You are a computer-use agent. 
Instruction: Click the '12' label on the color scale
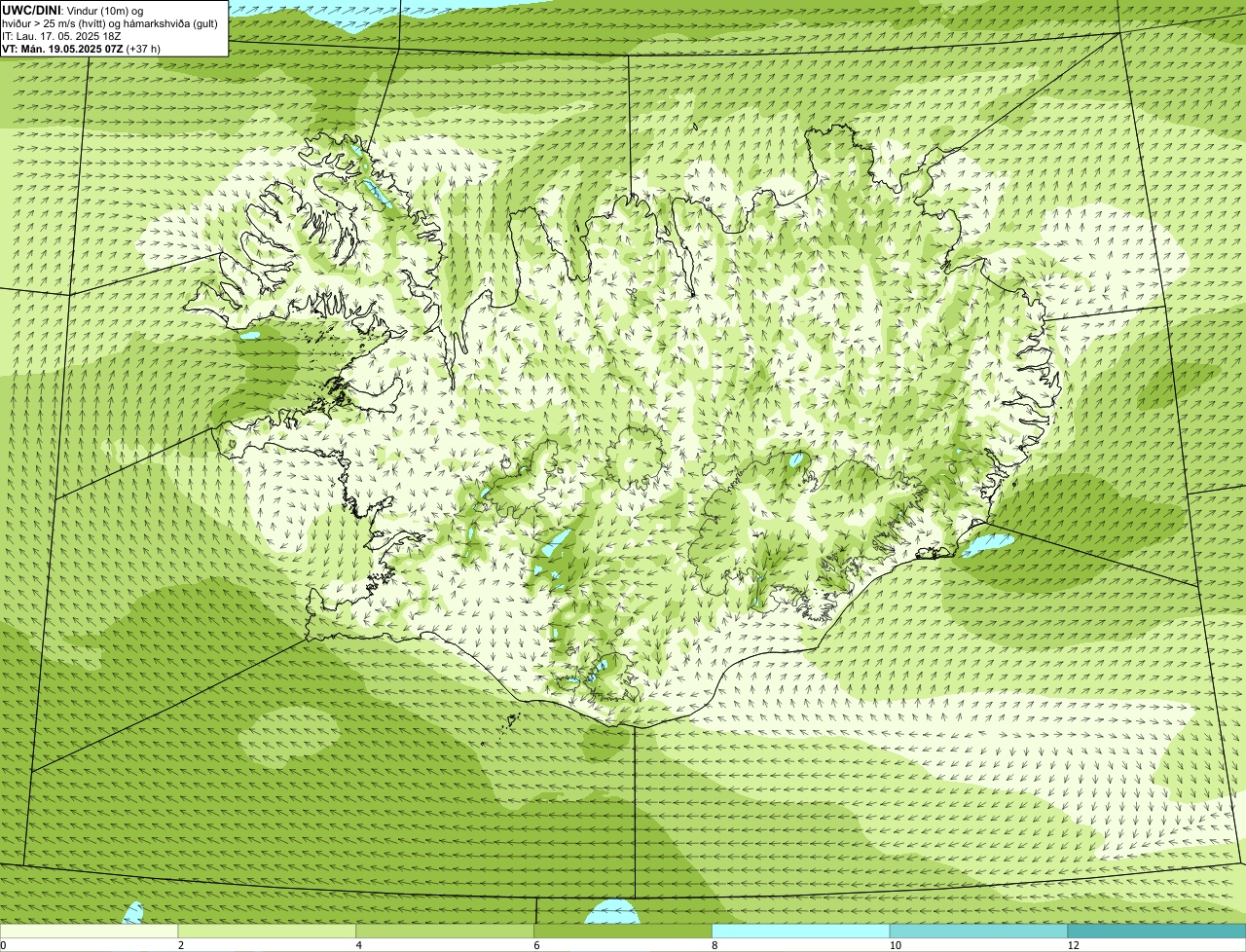point(1073,945)
